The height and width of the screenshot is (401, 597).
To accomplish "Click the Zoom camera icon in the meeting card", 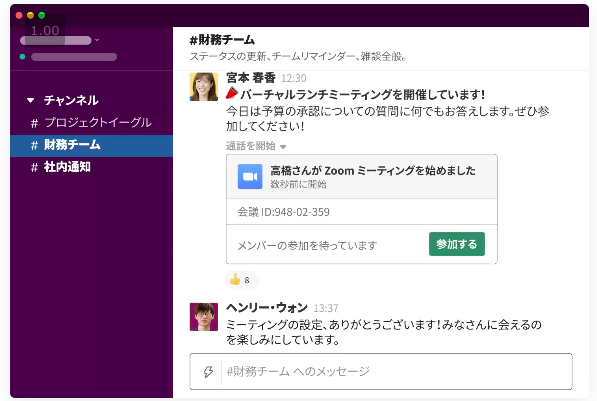I will point(250,176).
